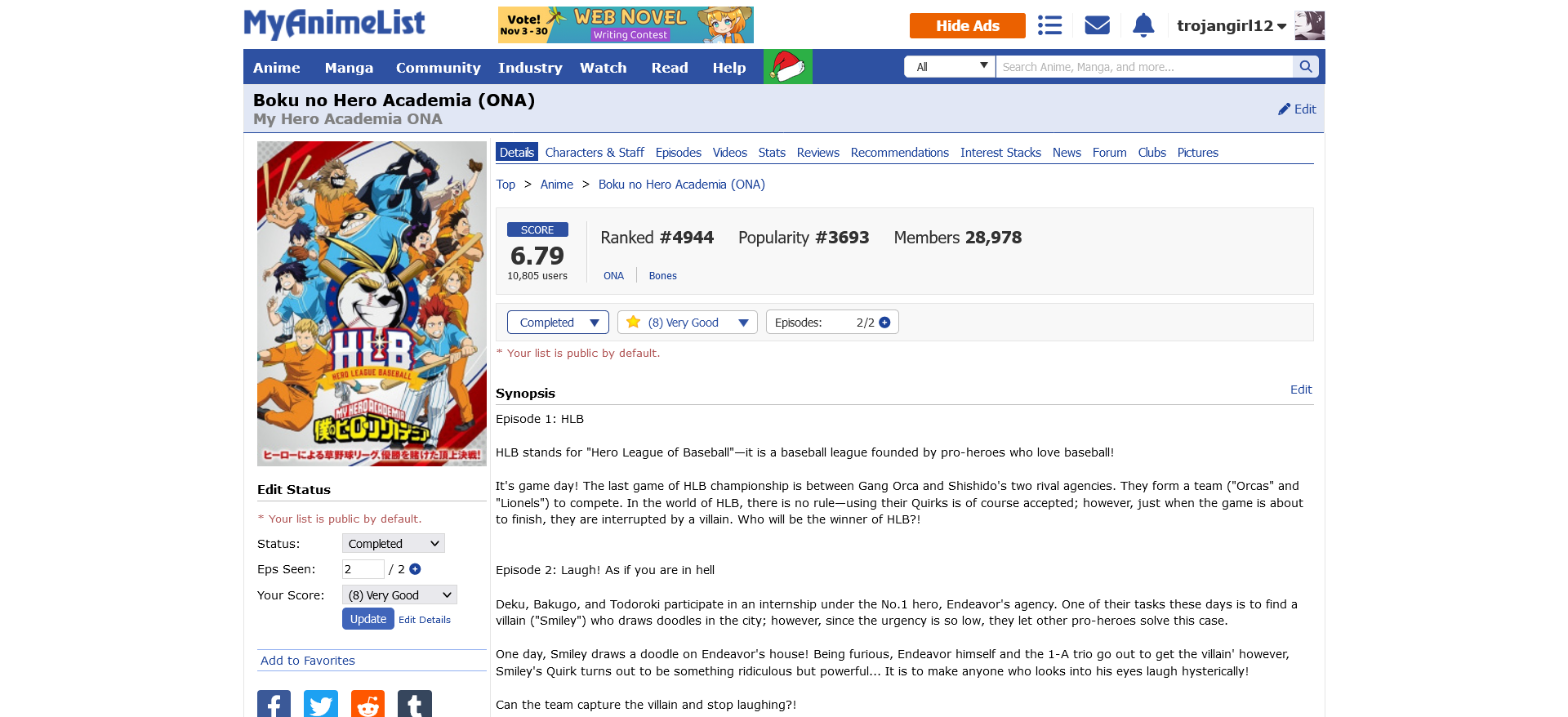Open the Community nav menu
The image size is (1568, 717).
pyautogui.click(x=438, y=68)
